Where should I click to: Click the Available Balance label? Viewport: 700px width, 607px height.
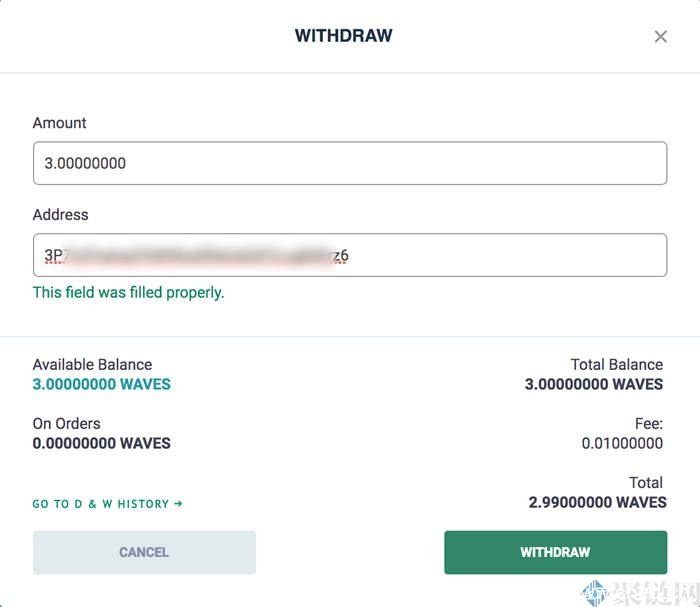pyautogui.click(x=92, y=365)
